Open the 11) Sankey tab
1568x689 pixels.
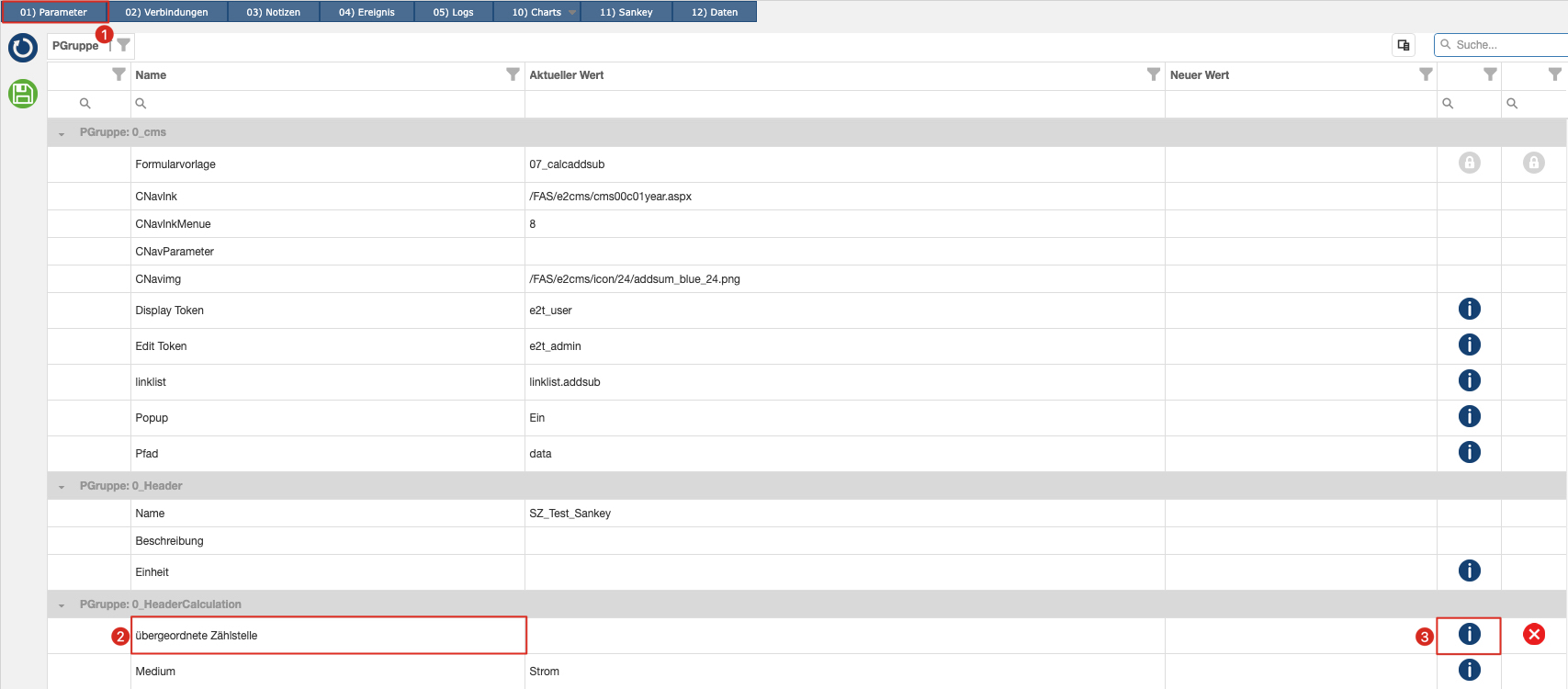point(626,12)
